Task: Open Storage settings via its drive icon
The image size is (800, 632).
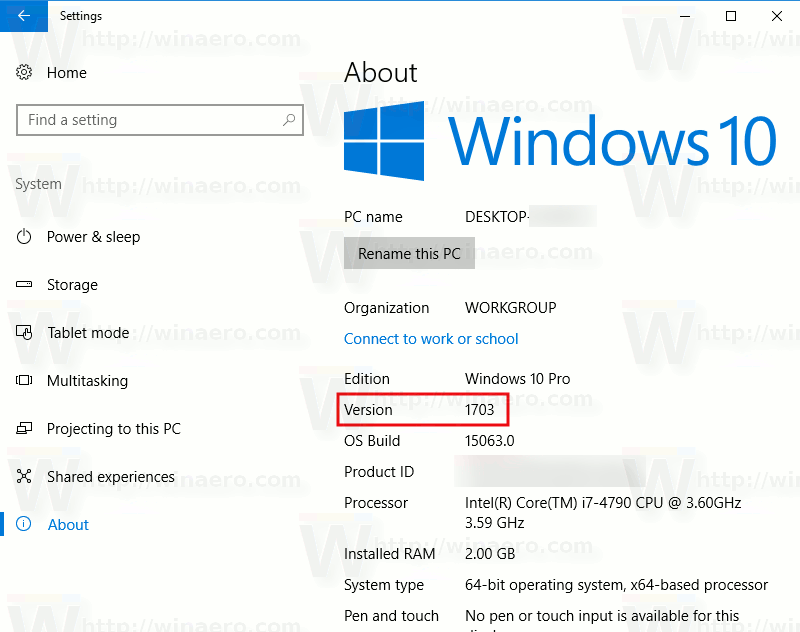Action: pos(24,285)
